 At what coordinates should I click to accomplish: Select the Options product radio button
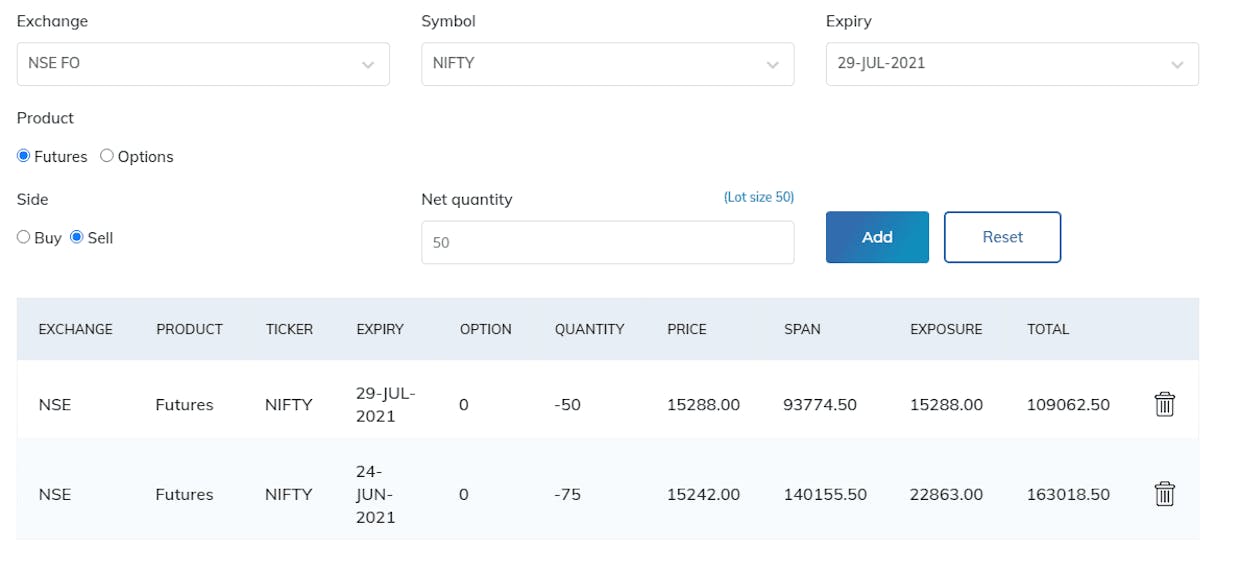click(x=107, y=156)
